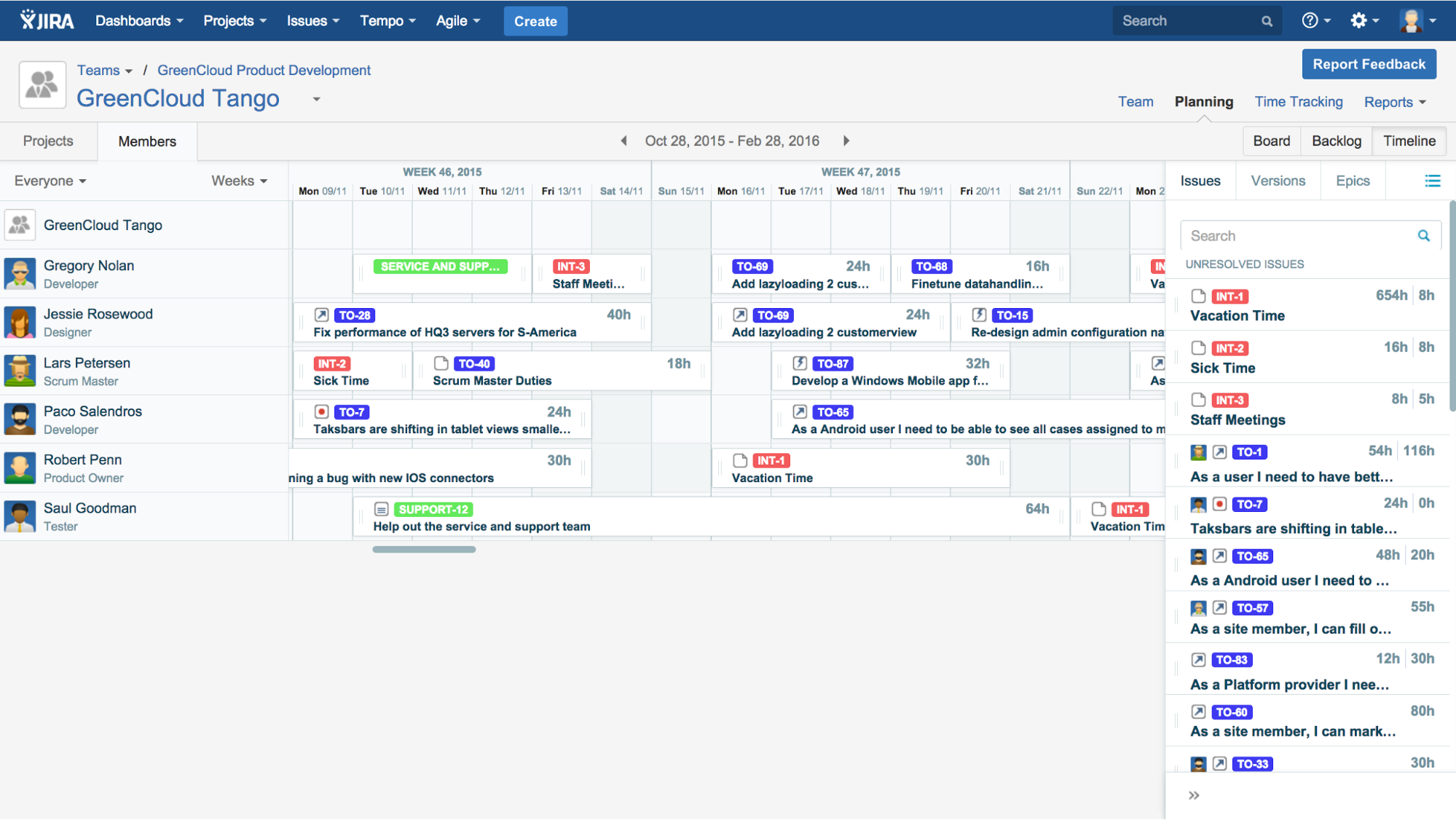Switch view to Backlog

pos(1336,141)
